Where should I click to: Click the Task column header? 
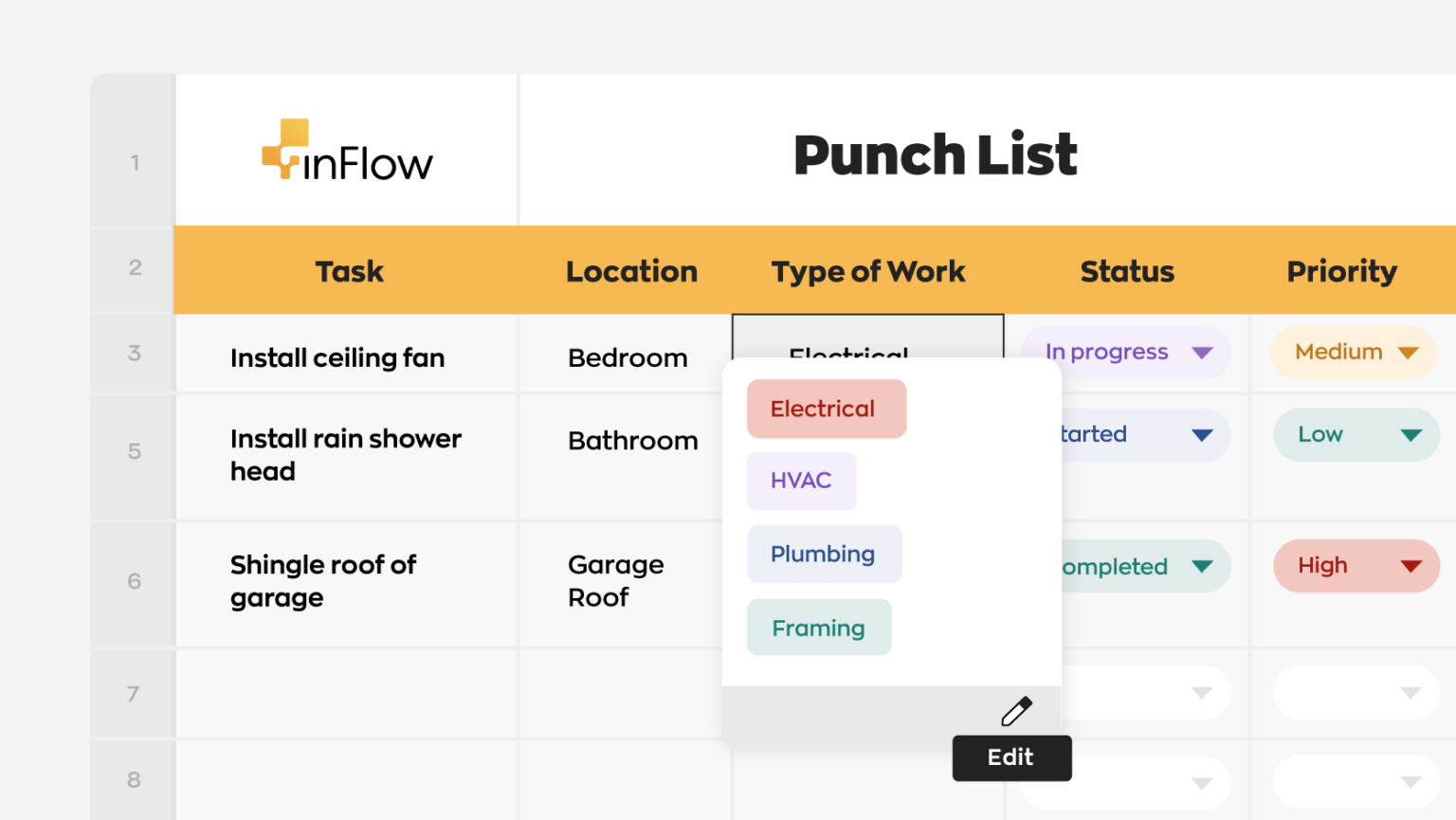(349, 271)
